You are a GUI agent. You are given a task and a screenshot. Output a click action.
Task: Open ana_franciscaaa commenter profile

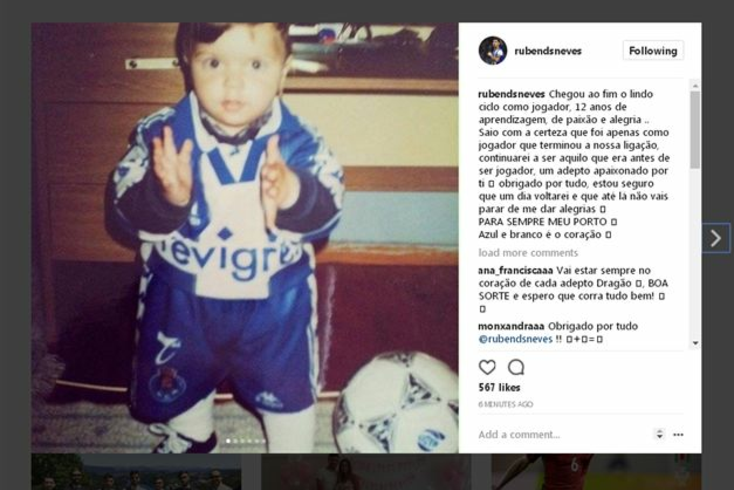[515, 271]
